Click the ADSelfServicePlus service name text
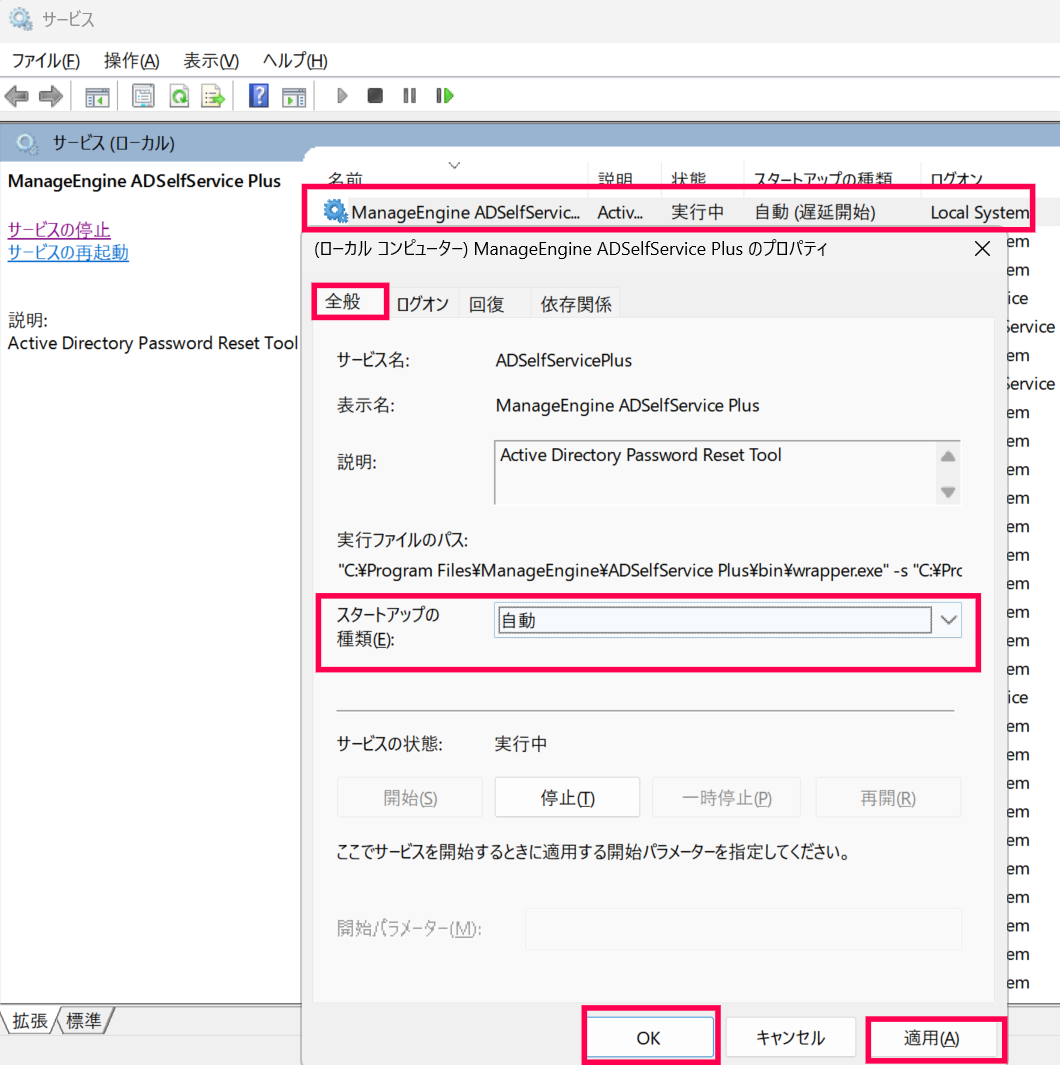 click(x=564, y=360)
